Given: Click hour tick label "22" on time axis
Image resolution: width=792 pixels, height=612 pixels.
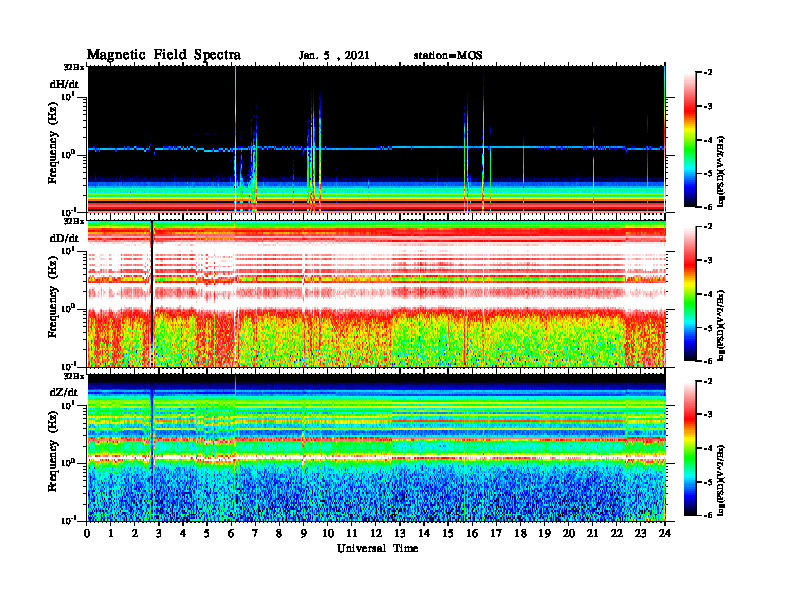Looking at the screenshot, I should coord(617,534).
